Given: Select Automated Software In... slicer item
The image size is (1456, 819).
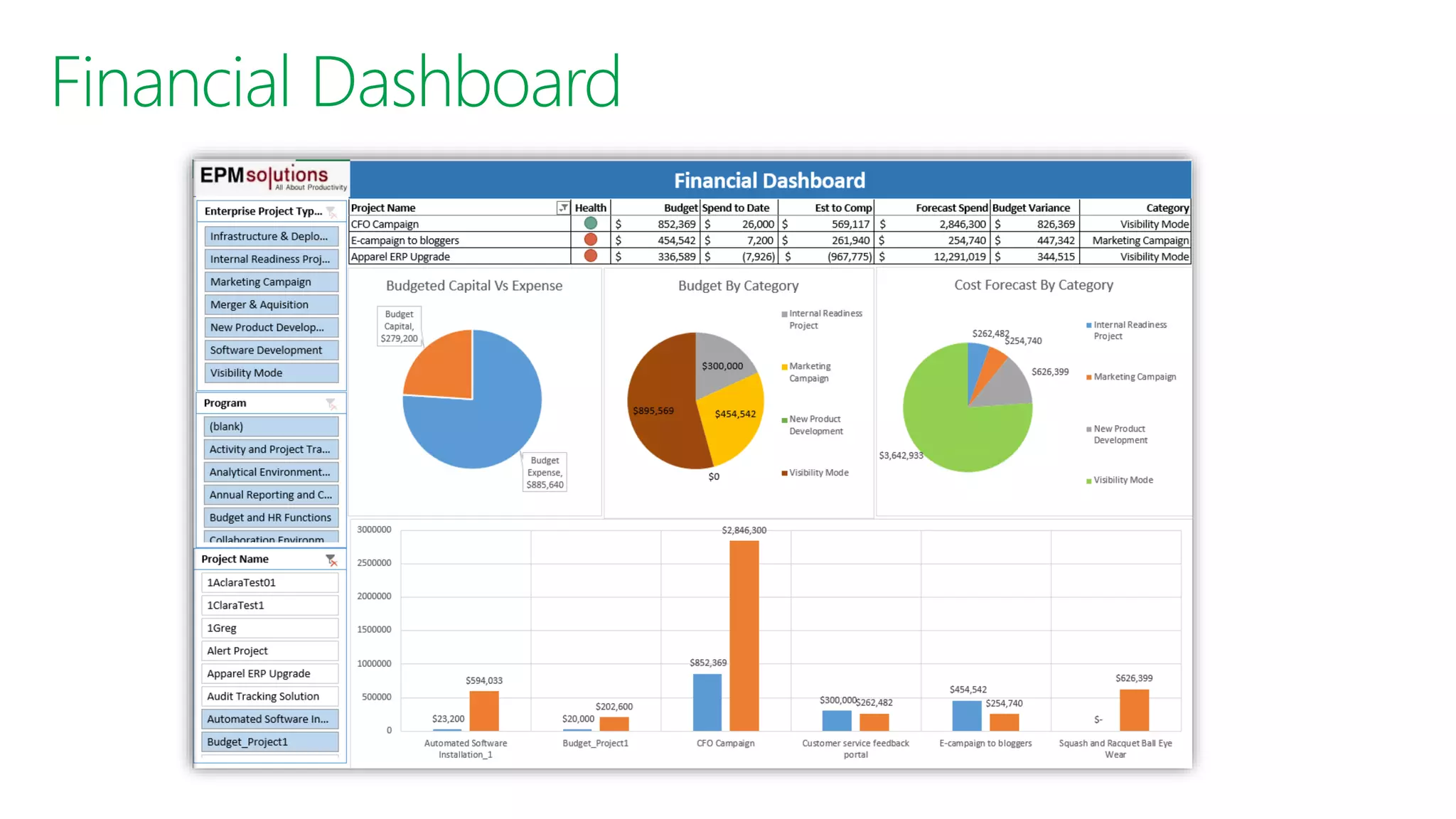Looking at the screenshot, I should [270, 719].
